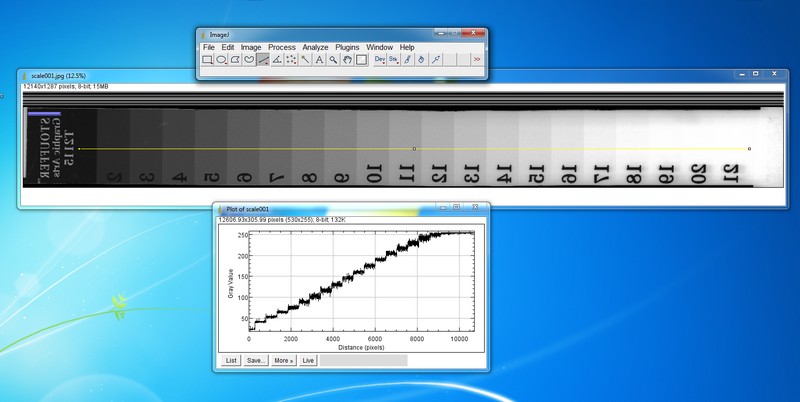Select the Straight Line tool
Screen dimensions: 800x402
[263, 60]
